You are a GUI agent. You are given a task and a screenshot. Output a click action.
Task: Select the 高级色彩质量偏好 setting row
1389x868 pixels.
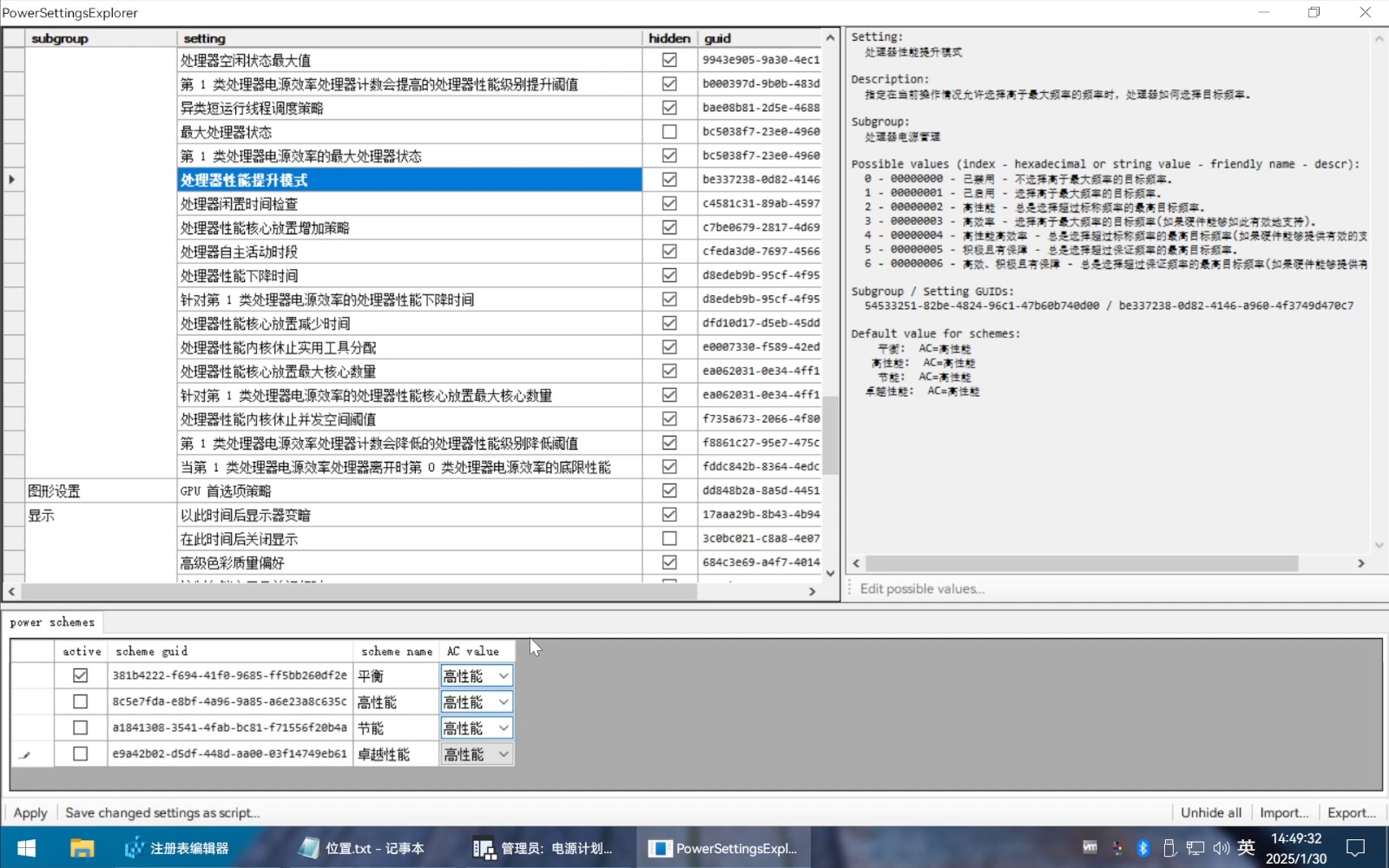pos(410,562)
